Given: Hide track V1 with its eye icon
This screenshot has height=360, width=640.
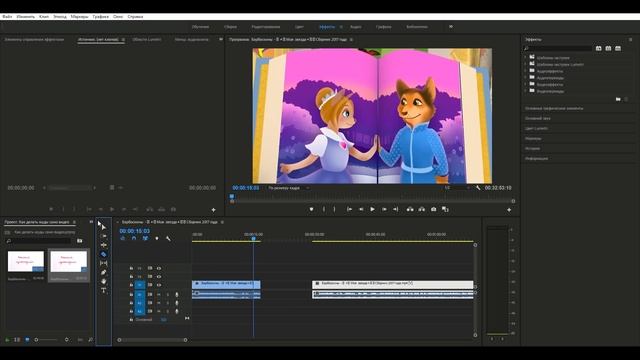Looking at the screenshot, I should (159, 285).
